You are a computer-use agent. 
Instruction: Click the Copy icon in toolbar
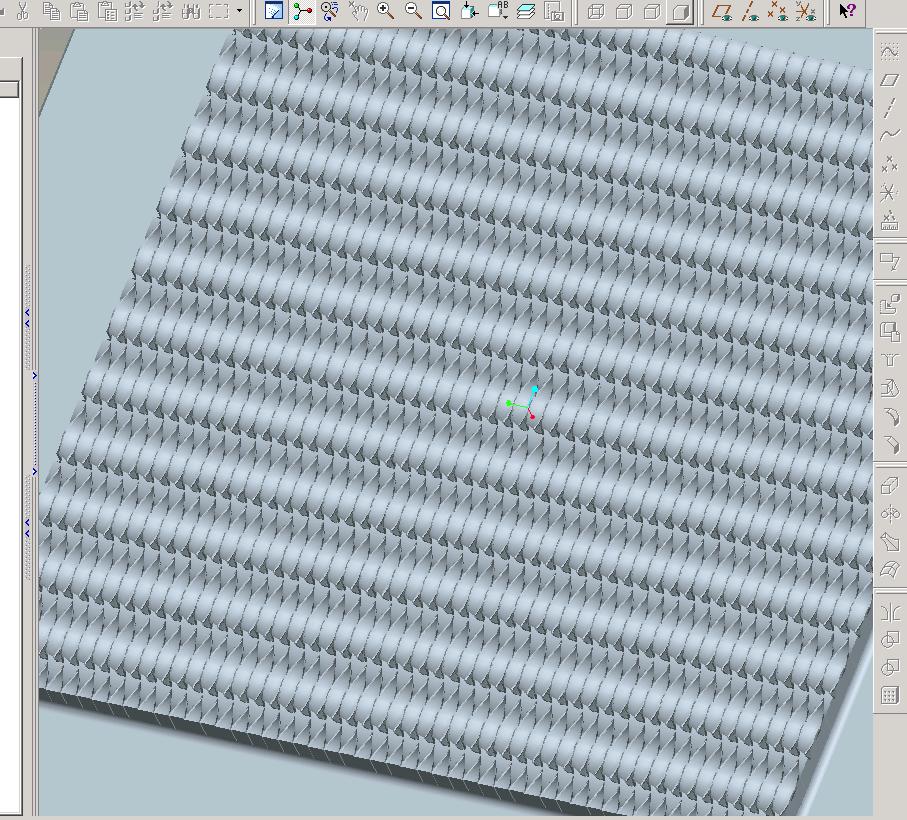(x=51, y=11)
